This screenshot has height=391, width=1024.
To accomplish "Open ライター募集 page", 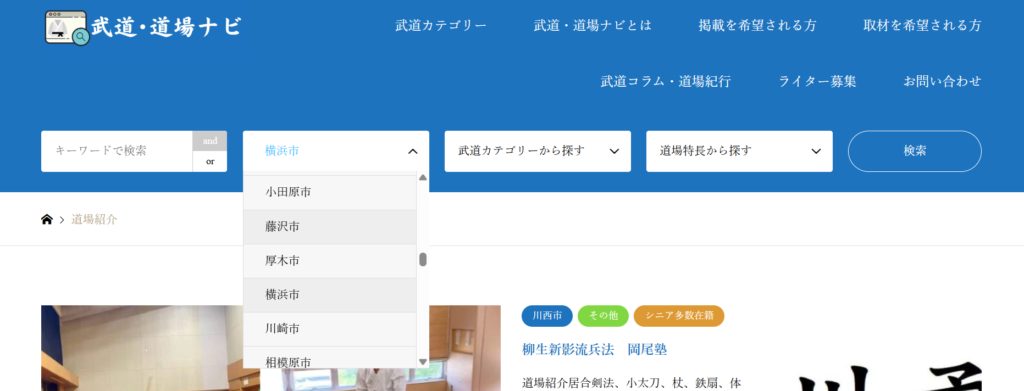I will (x=817, y=82).
